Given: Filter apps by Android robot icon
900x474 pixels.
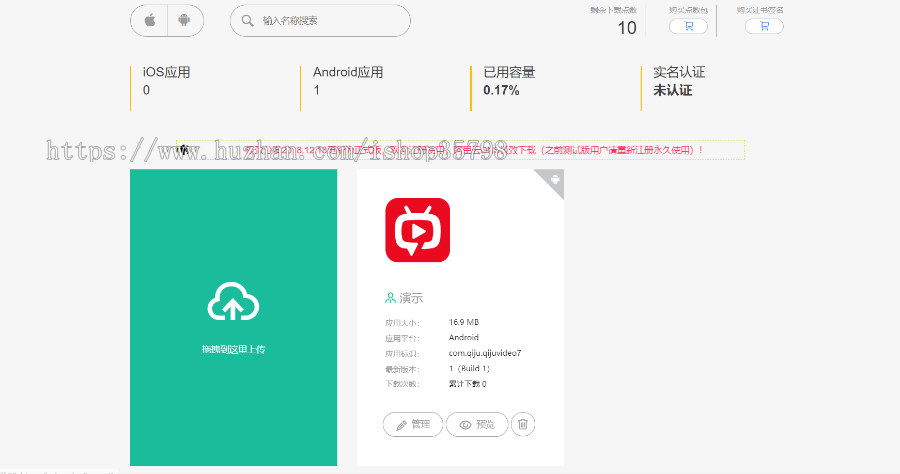Looking at the screenshot, I should 184,20.
